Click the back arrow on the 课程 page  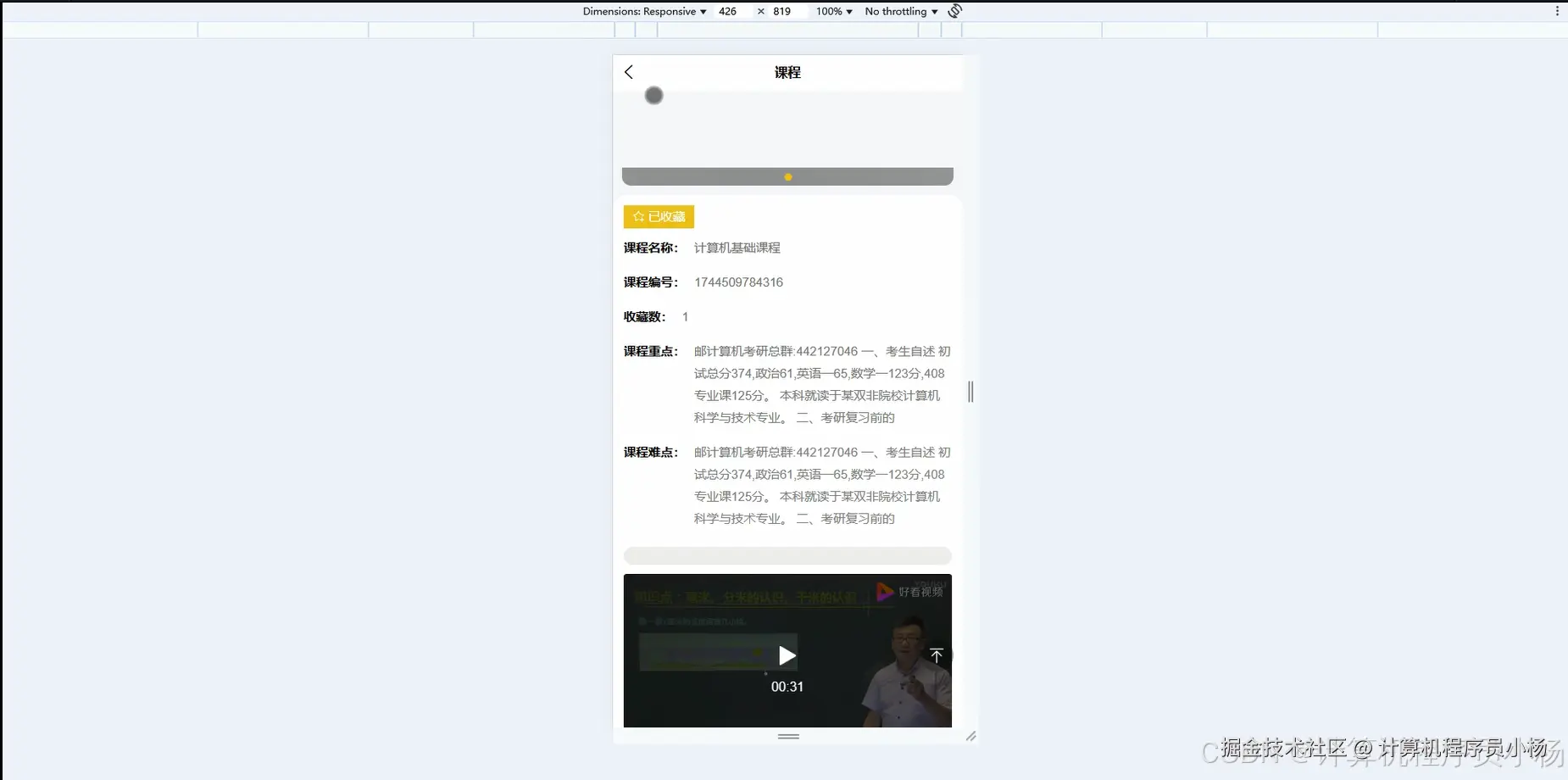click(x=628, y=72)
